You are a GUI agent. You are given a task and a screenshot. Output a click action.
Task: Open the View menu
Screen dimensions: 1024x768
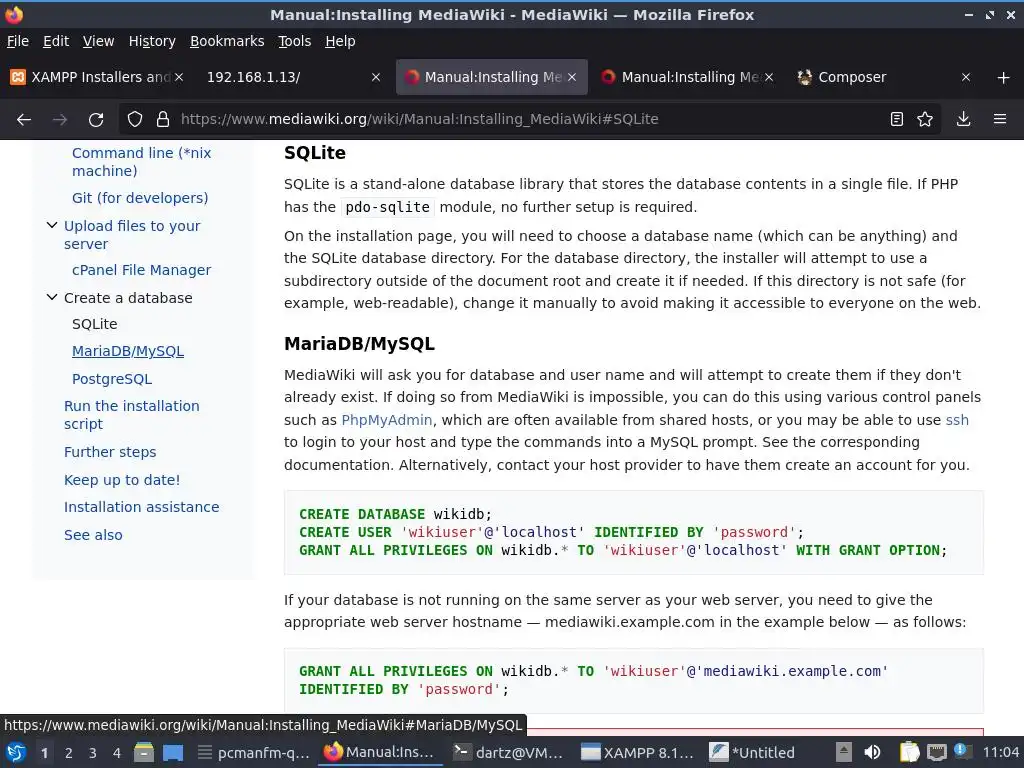pos(99,41)
